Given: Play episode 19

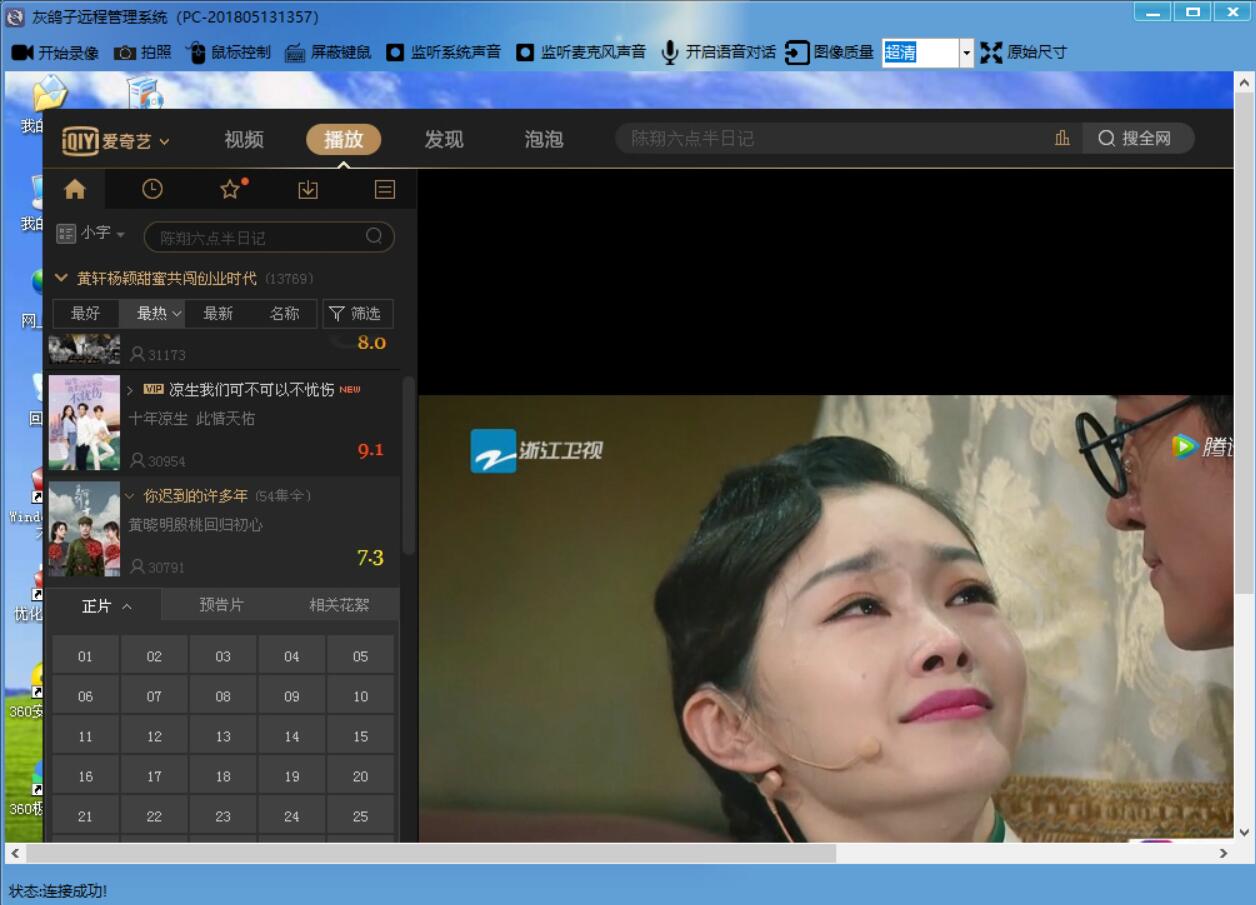Looking at the screenshot, I should click(291, 776).
